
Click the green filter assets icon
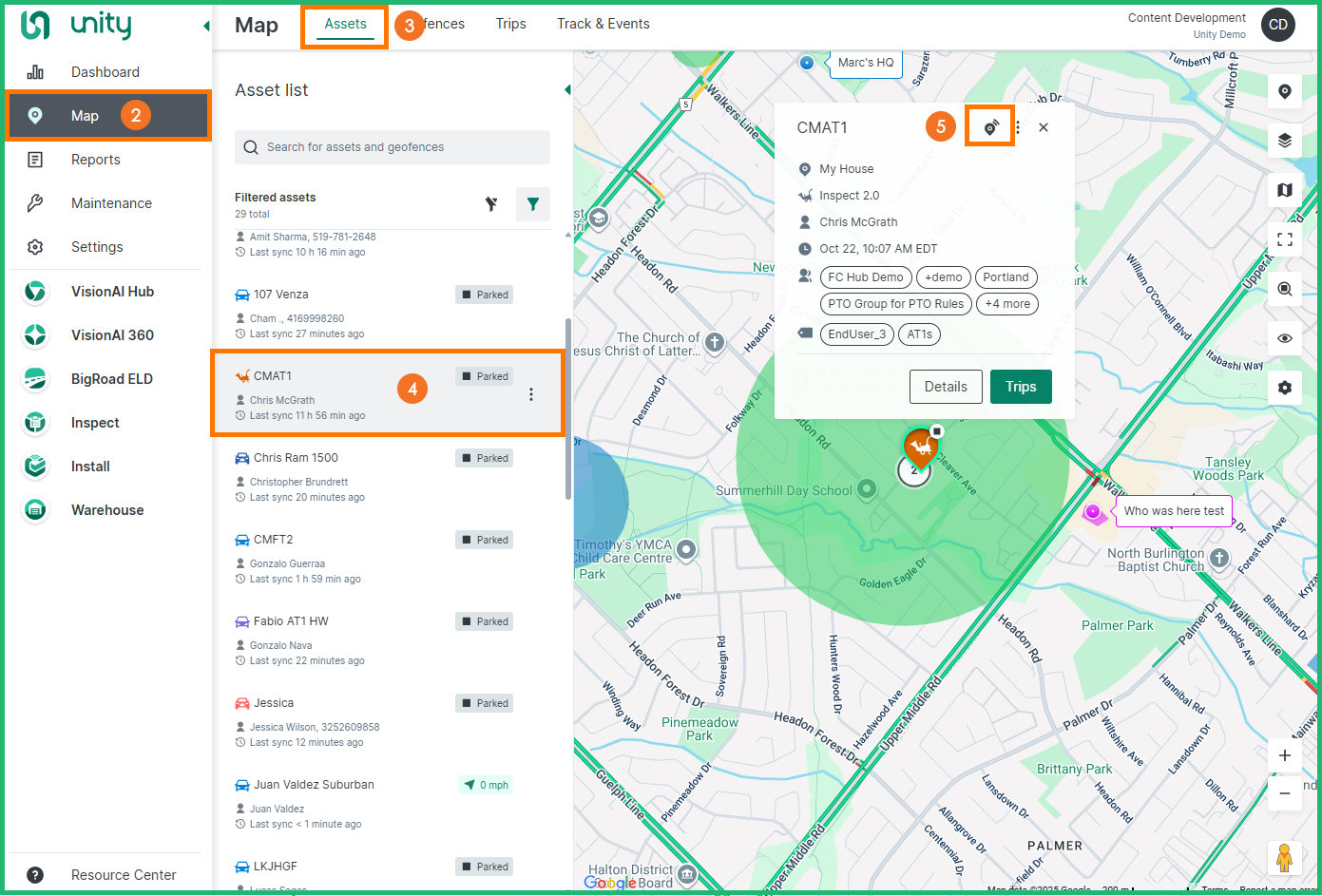[532, 203]
